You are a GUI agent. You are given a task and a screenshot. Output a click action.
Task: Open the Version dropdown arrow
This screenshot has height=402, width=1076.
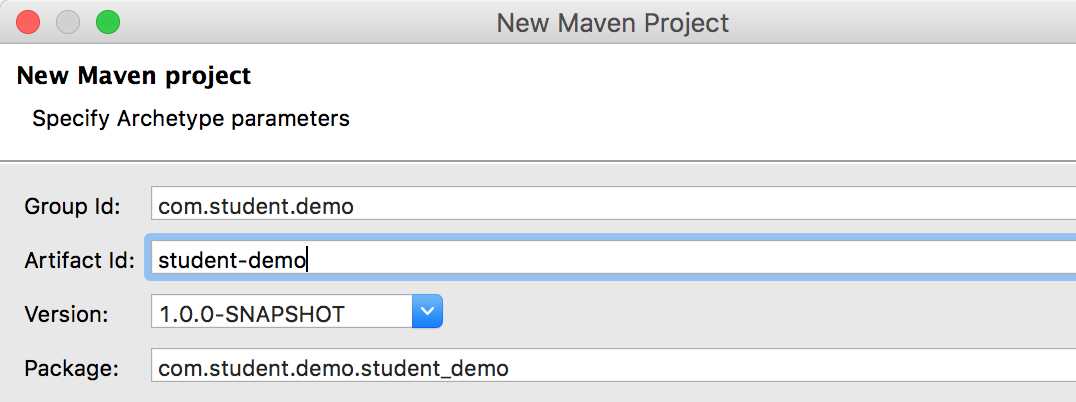(x=427, y=313)
